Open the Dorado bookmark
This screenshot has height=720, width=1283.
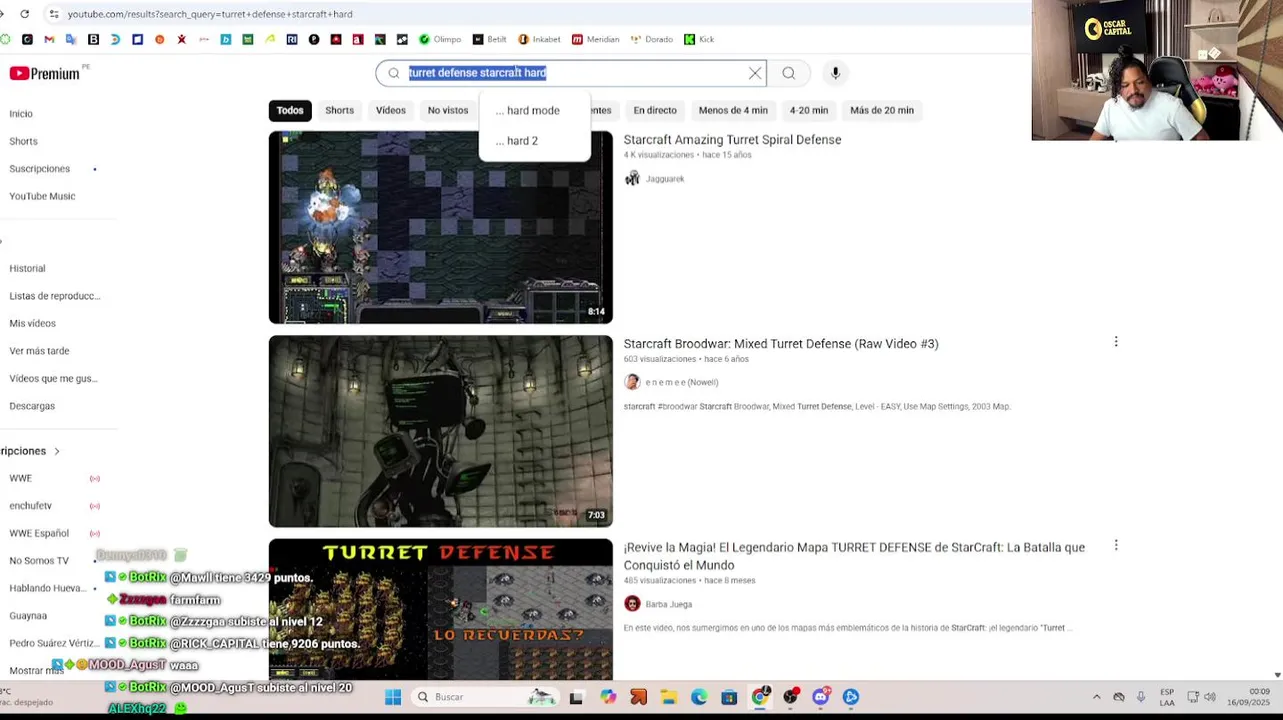tap(652, 39)
